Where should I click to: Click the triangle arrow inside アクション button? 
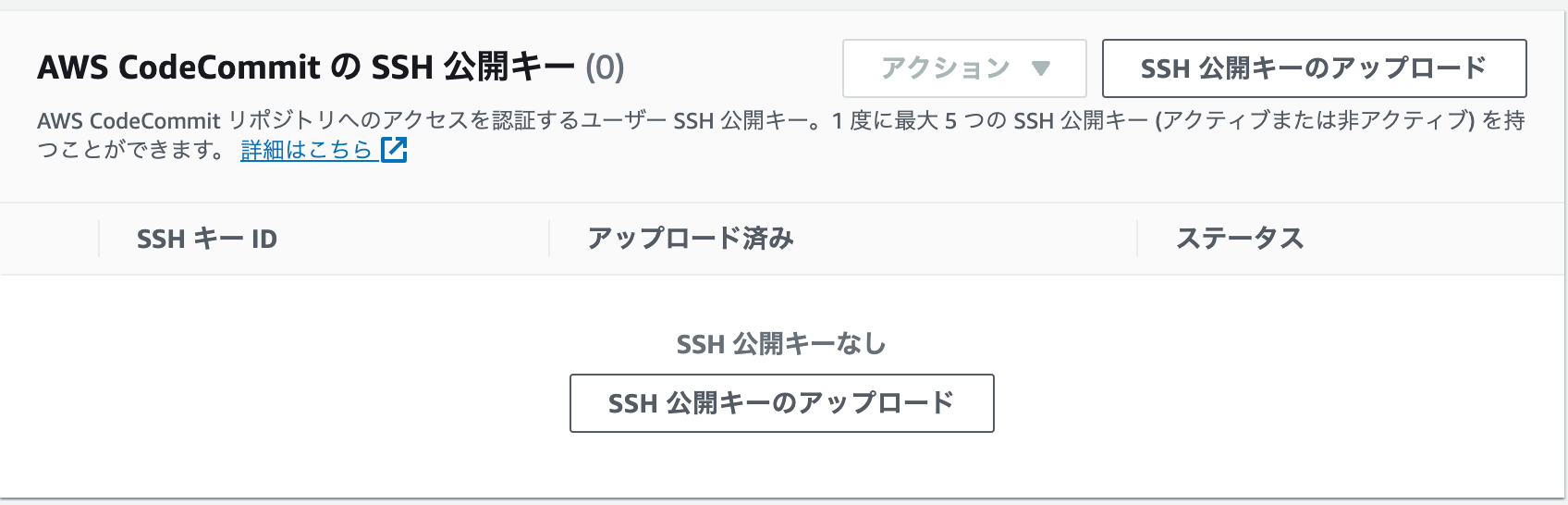pyautogui.click(x=1041, y=68)
